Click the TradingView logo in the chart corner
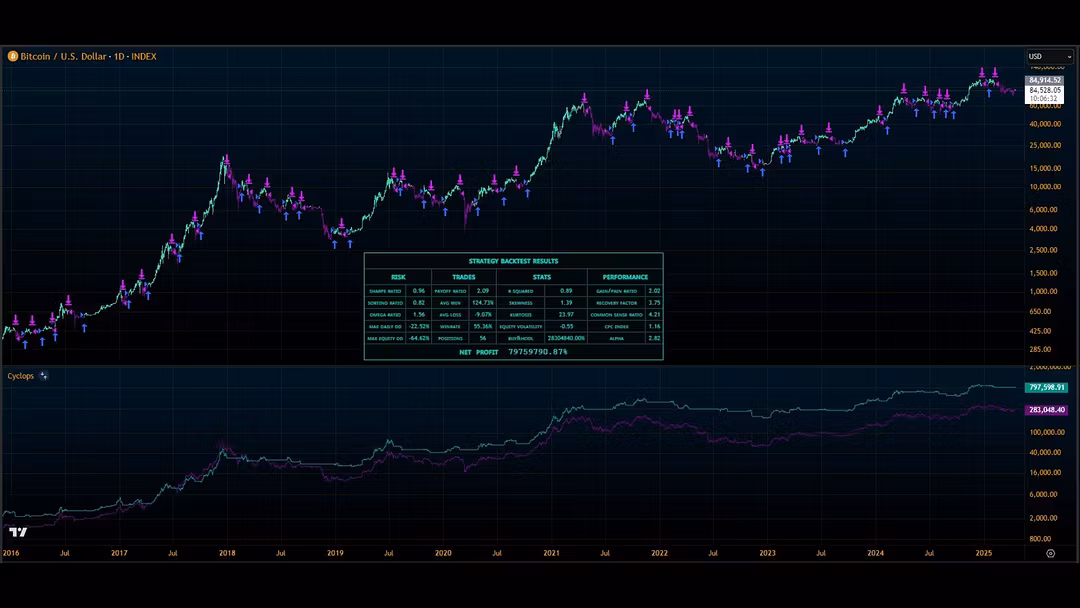Viewport: 1080px width, 608px height. (17, 532)
